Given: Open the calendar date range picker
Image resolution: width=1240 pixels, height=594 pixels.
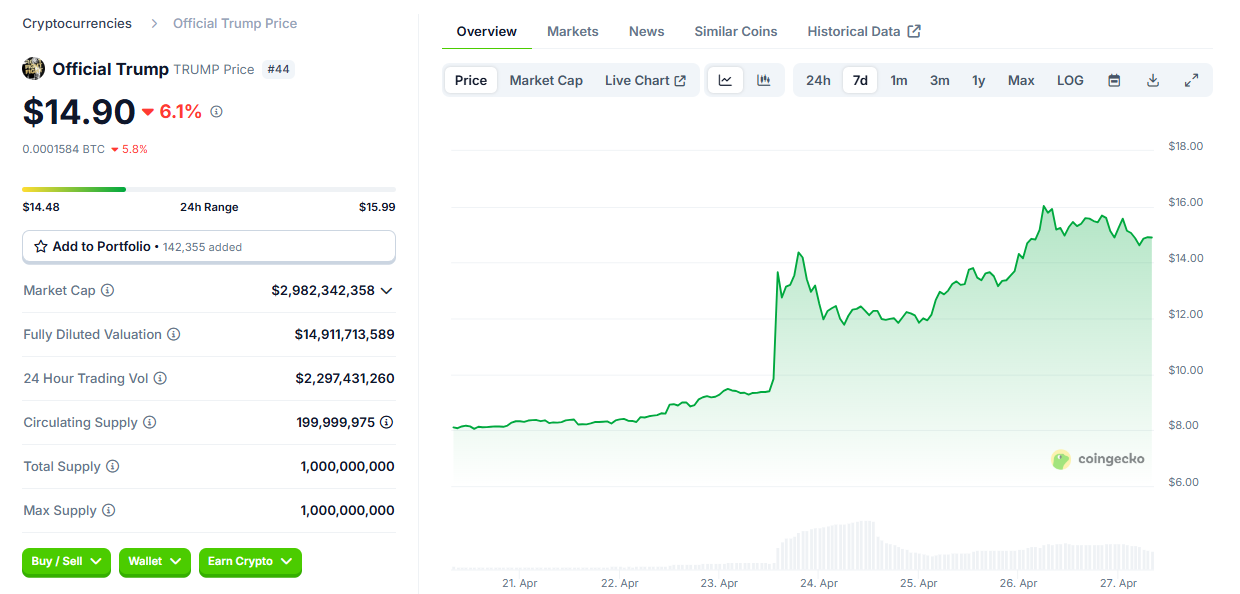Looking at the screenshot, I should [x=1114, y=80].
